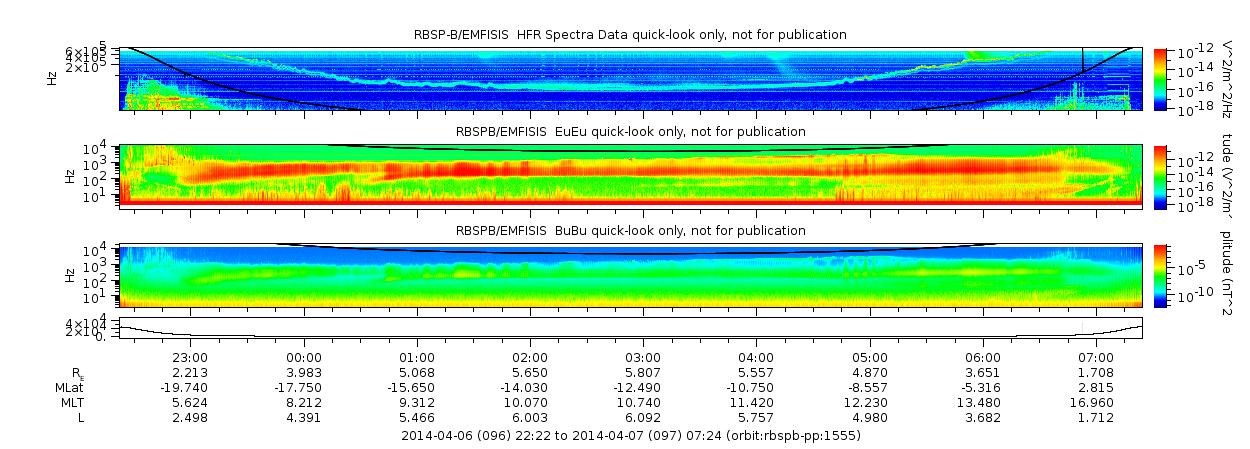The image size is (1250, 449).
Task: Click the 03:00 time axis label
Action: coord(643,358)
